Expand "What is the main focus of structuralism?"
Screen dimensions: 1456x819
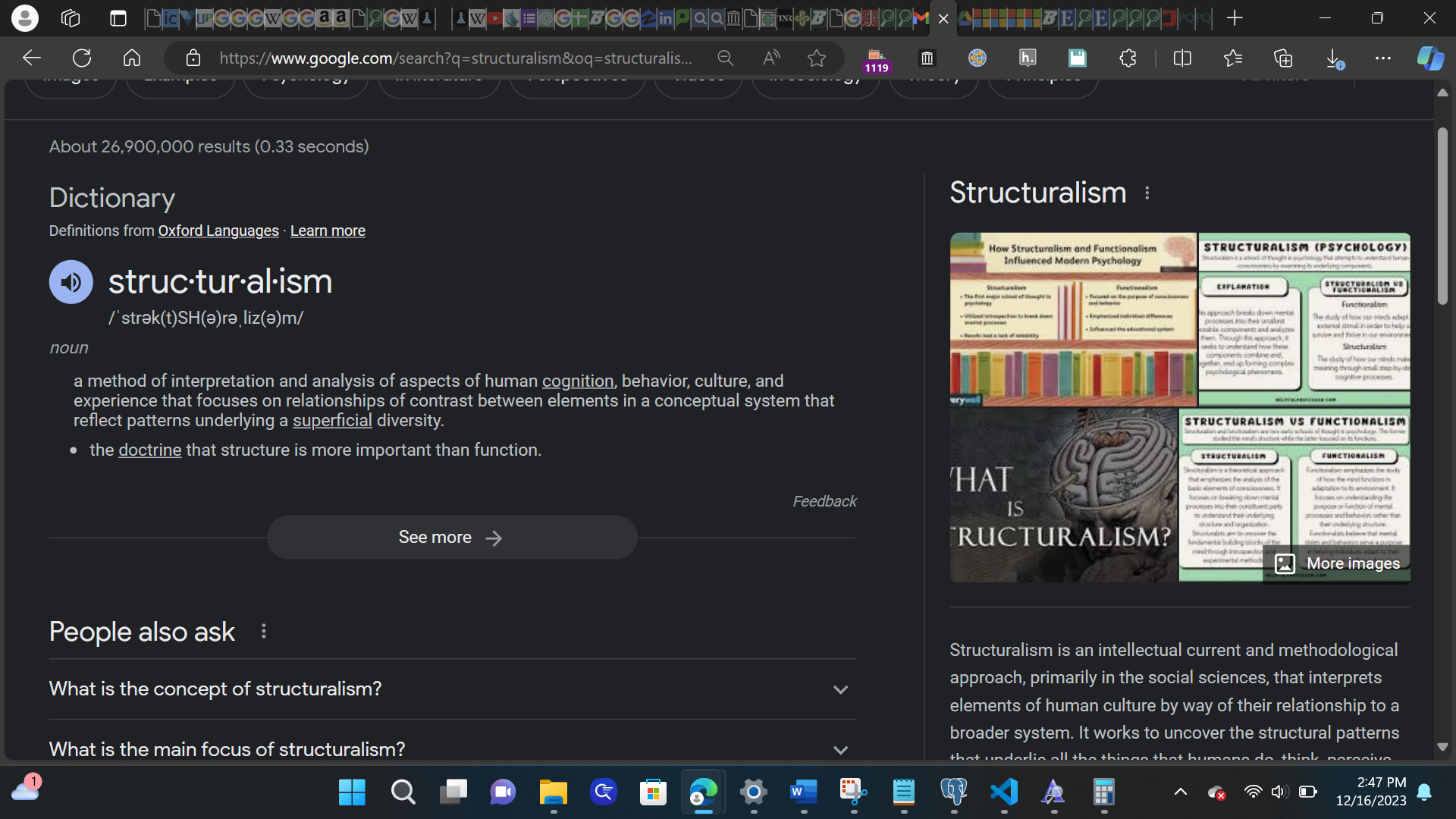click(x=840, y=750)
